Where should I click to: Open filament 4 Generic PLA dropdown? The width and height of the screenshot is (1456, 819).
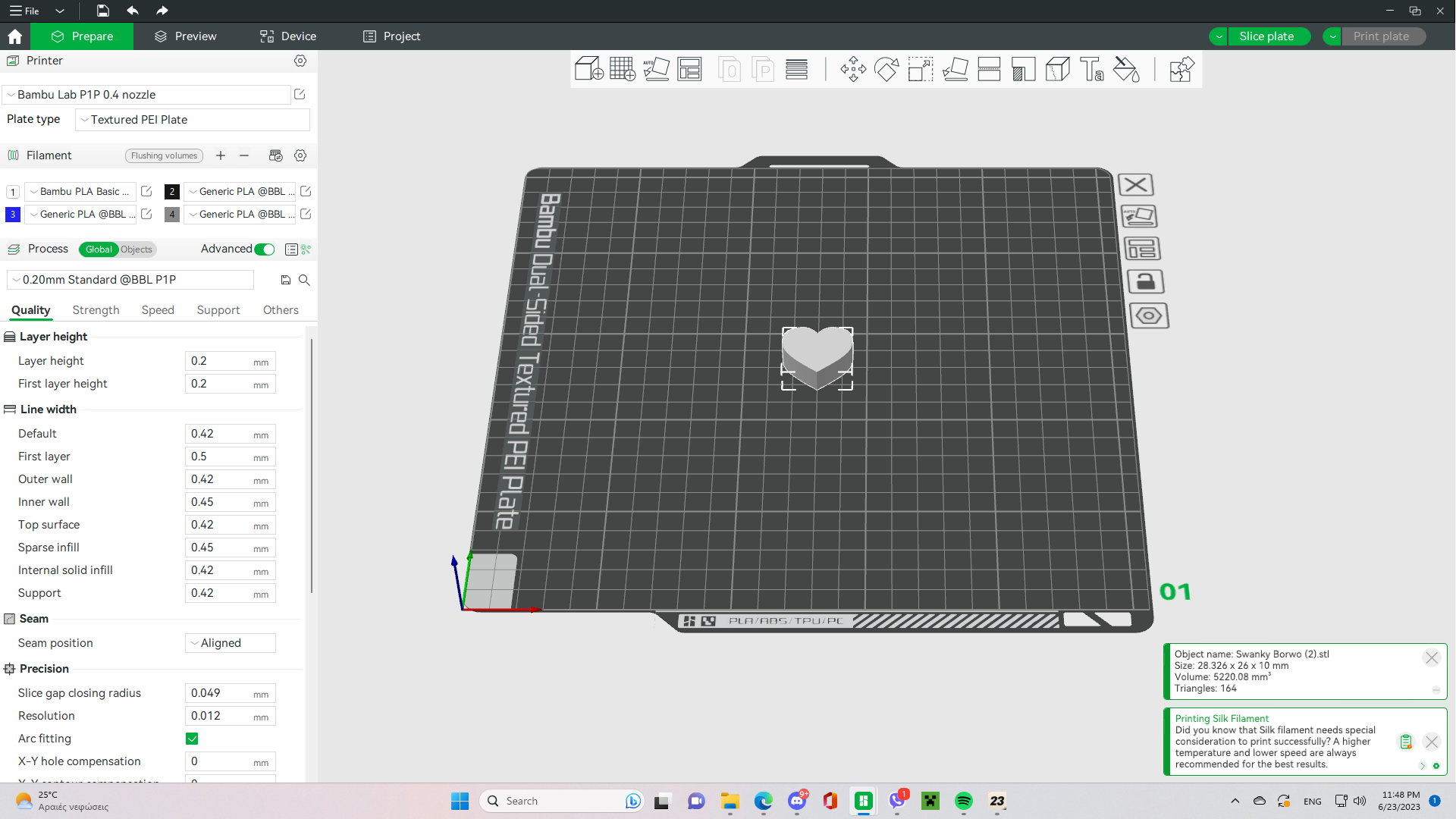[240, 215]
